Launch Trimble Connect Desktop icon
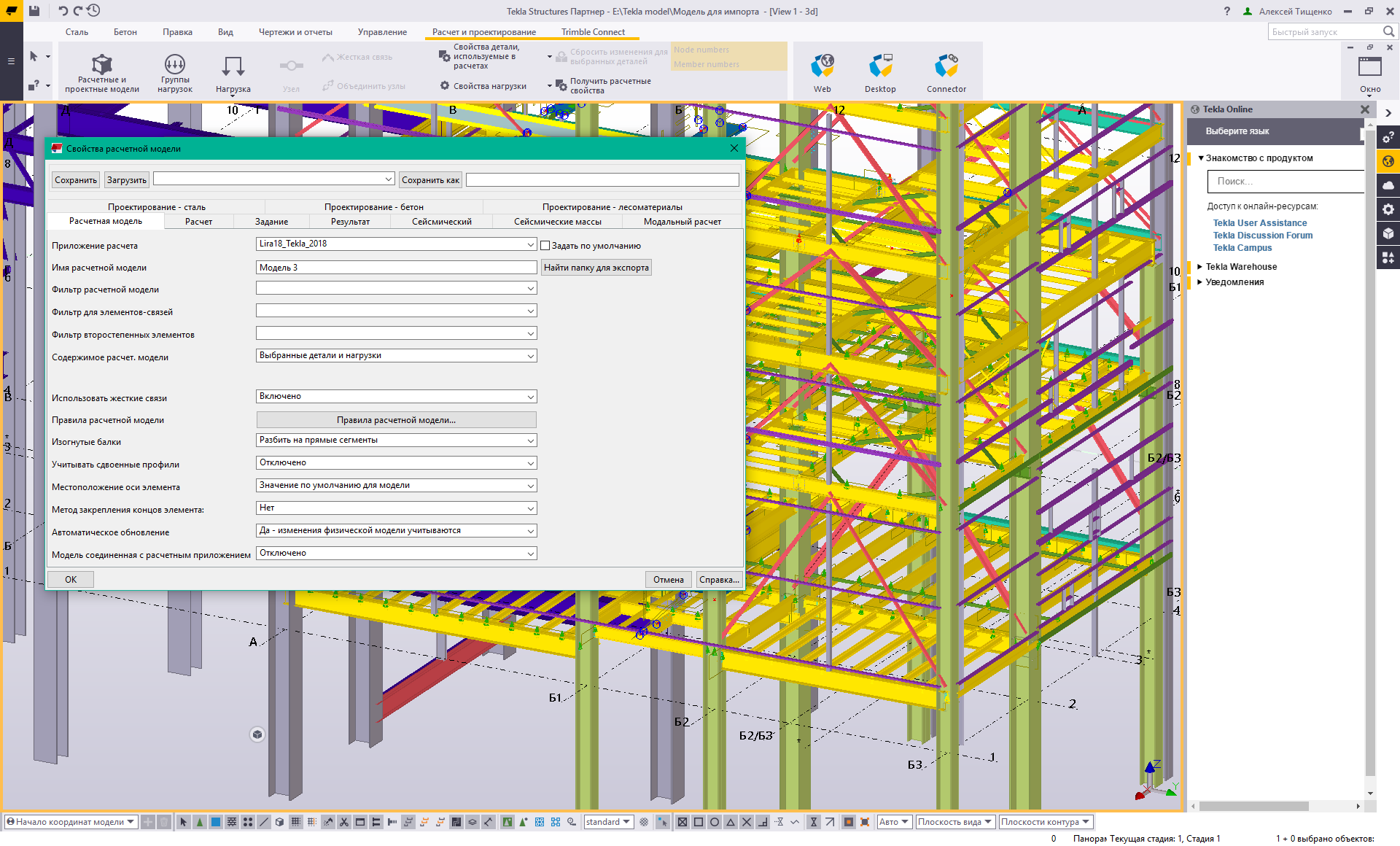The height and width of the screenshot is (846, 1400). [880, 72]
